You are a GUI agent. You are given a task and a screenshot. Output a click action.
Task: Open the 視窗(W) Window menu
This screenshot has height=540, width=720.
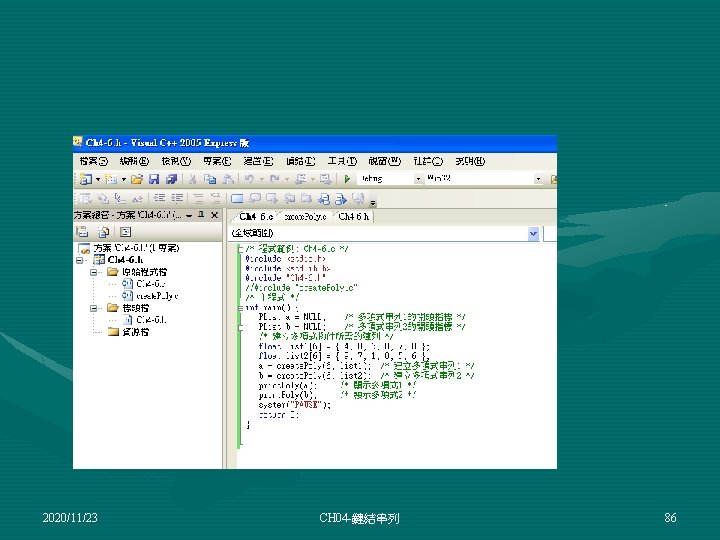tap(385, 161)
